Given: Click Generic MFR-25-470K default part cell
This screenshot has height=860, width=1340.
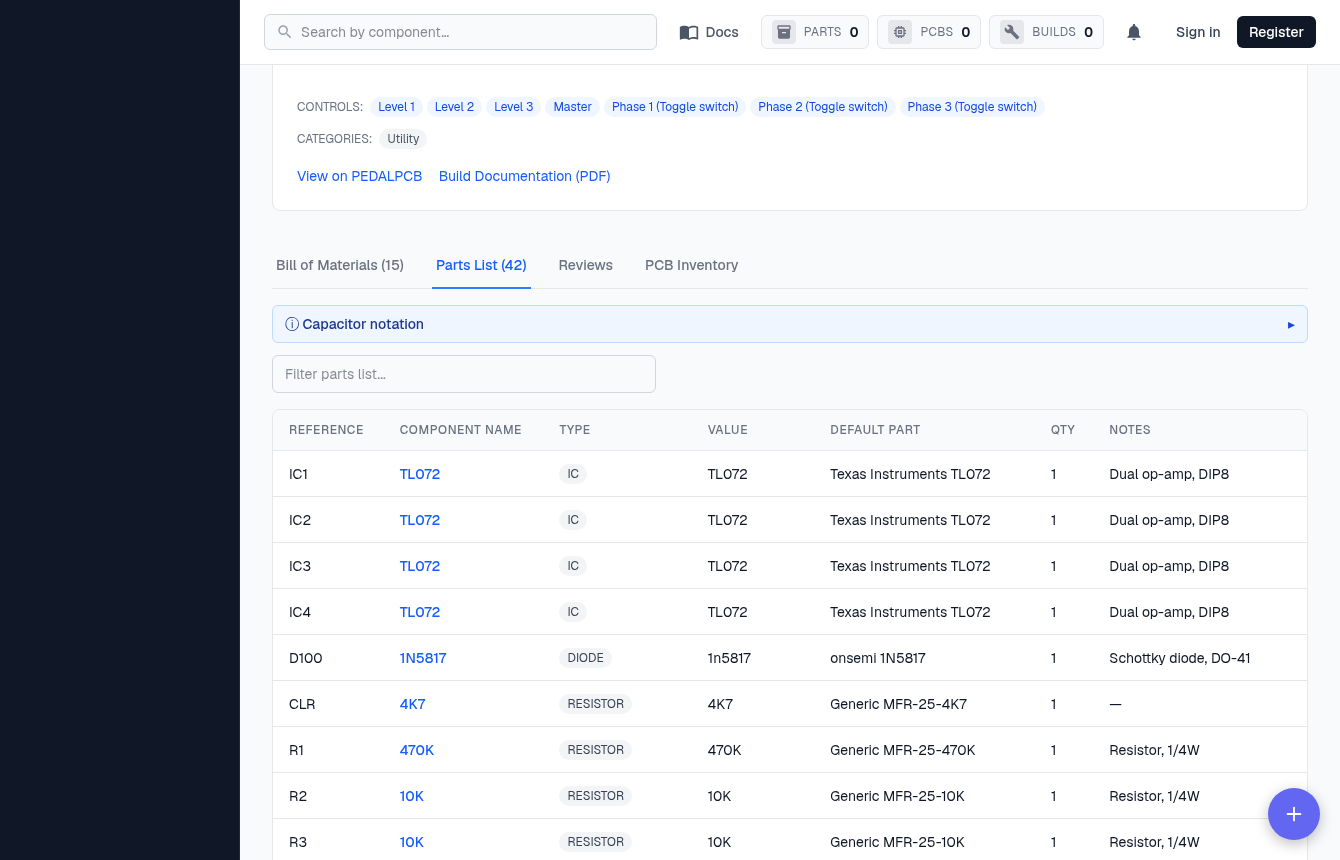Looking at the screenshot, I should (903, 750).
